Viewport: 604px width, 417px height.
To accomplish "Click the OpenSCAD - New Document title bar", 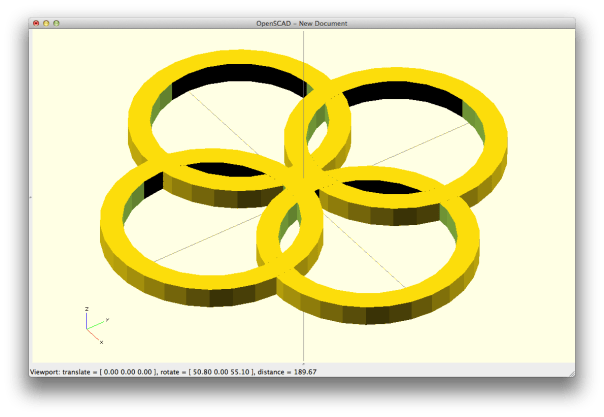I will pos(302,21).
